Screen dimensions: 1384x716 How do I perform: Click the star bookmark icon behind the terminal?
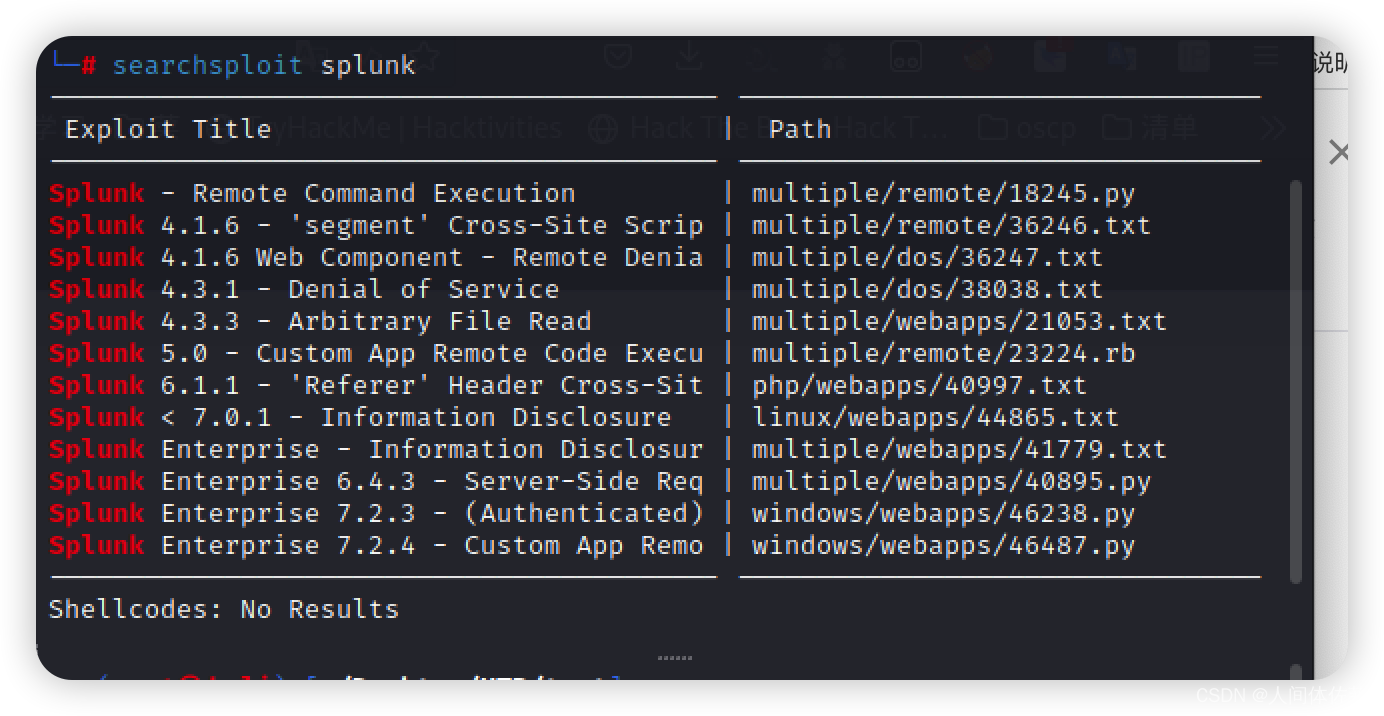tap(427, 57)
